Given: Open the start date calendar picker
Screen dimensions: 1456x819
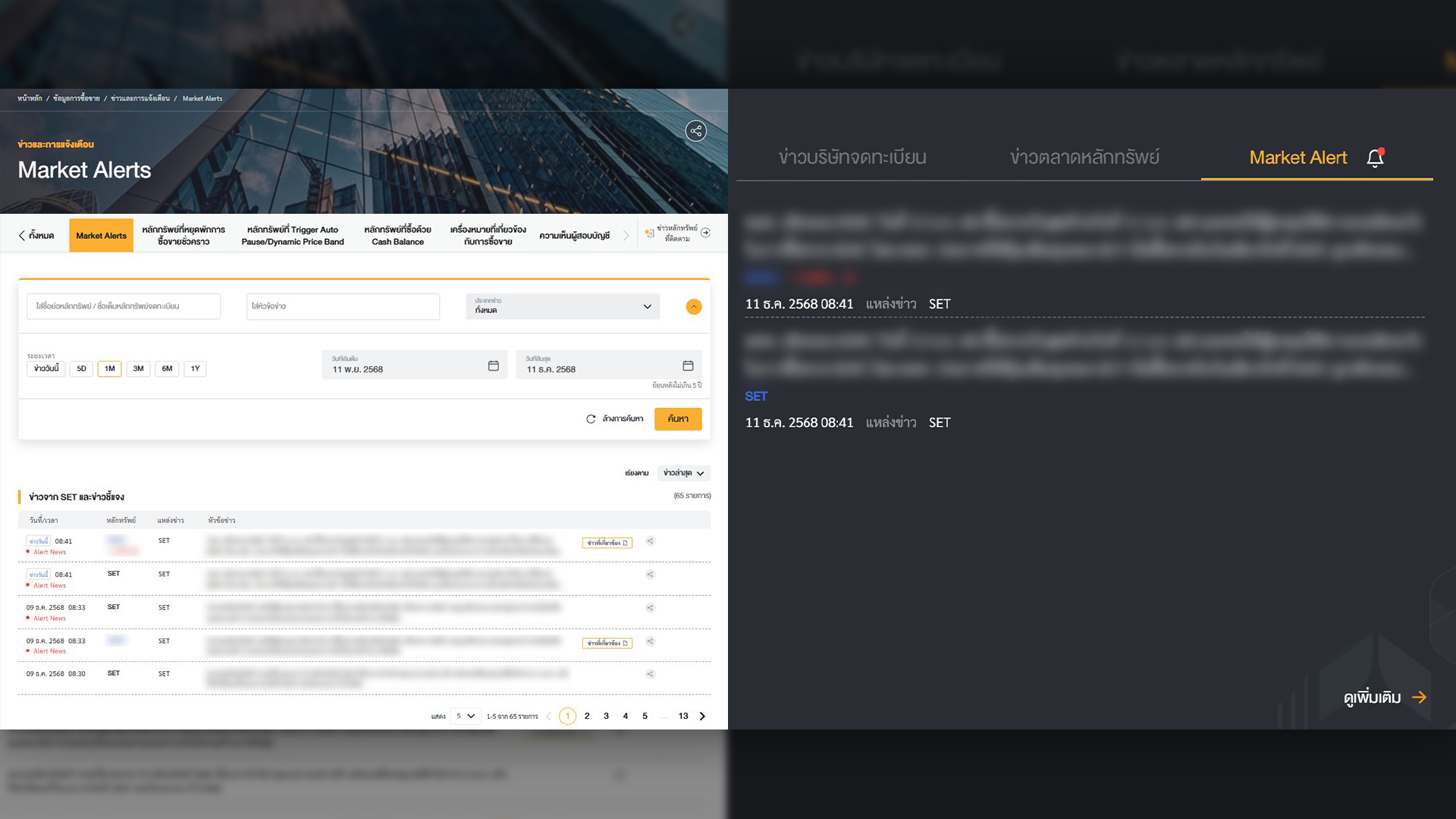Looking at the screenshot, I should pos(493,366).
